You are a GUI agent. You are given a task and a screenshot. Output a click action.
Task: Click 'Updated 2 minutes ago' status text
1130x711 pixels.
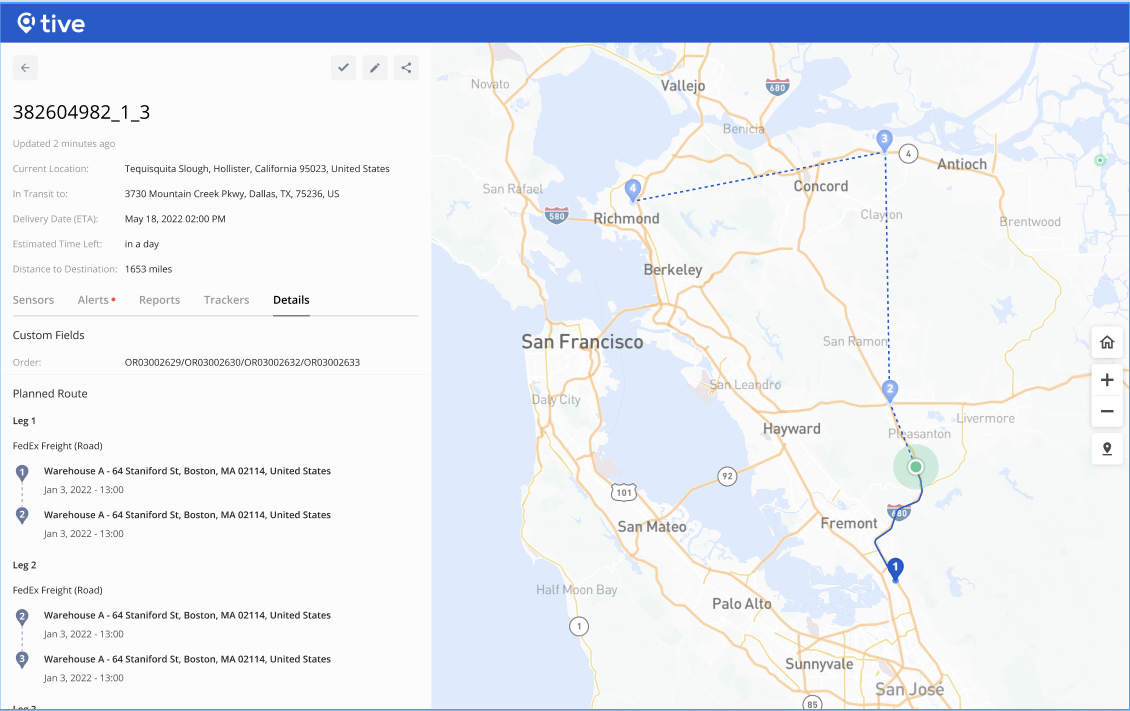click(63, 143)
